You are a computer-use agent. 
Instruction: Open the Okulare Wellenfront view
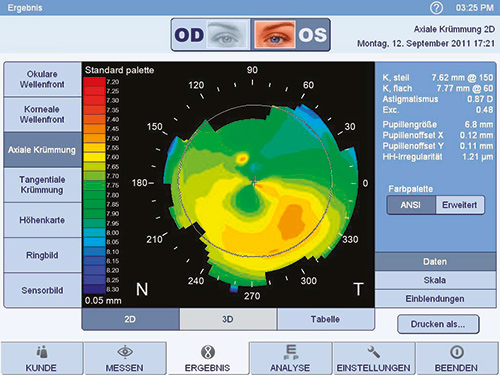[42, 79]
